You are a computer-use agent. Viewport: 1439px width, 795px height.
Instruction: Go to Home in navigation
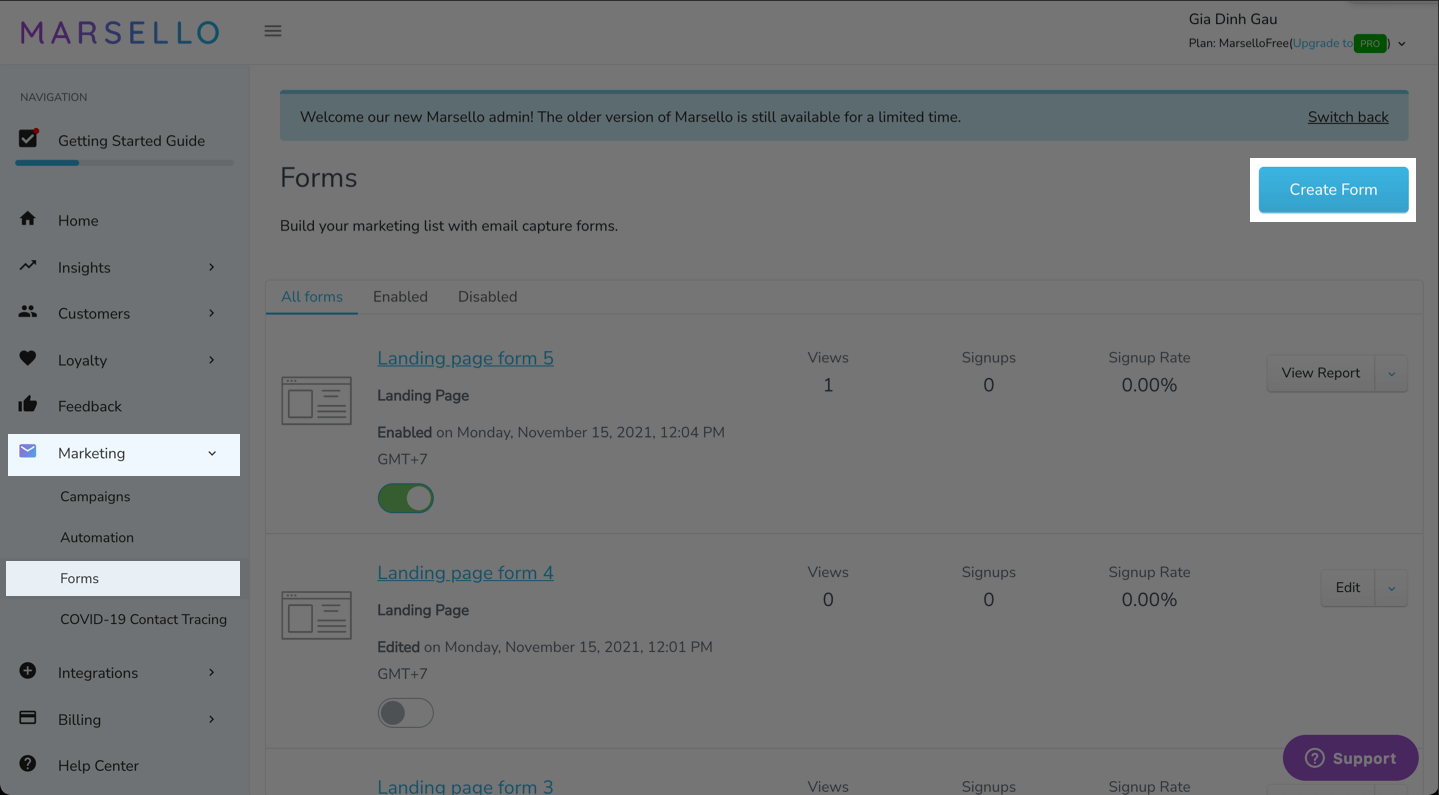pos(78,220)
